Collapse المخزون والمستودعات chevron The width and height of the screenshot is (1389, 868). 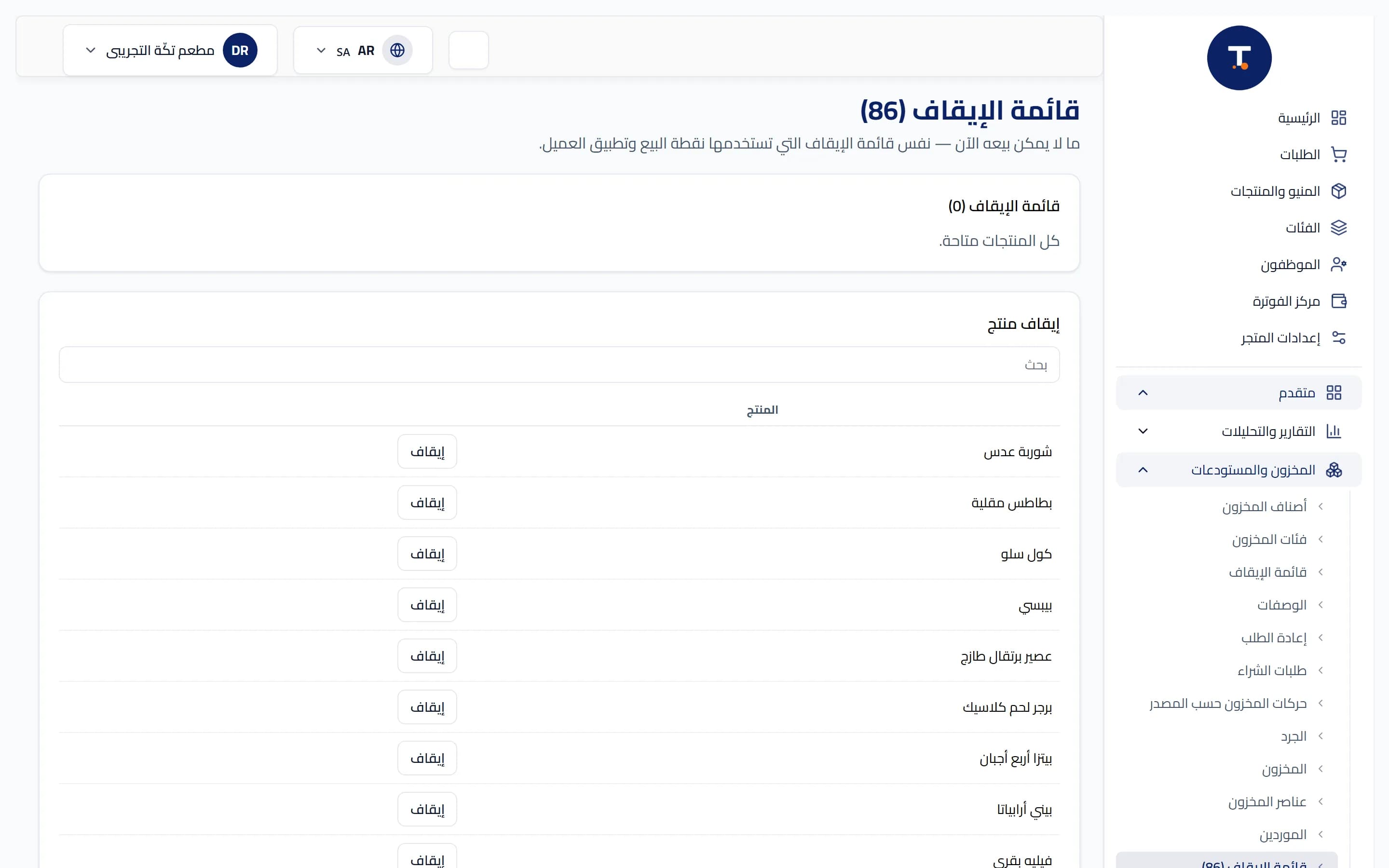[x=1143, y=470]
